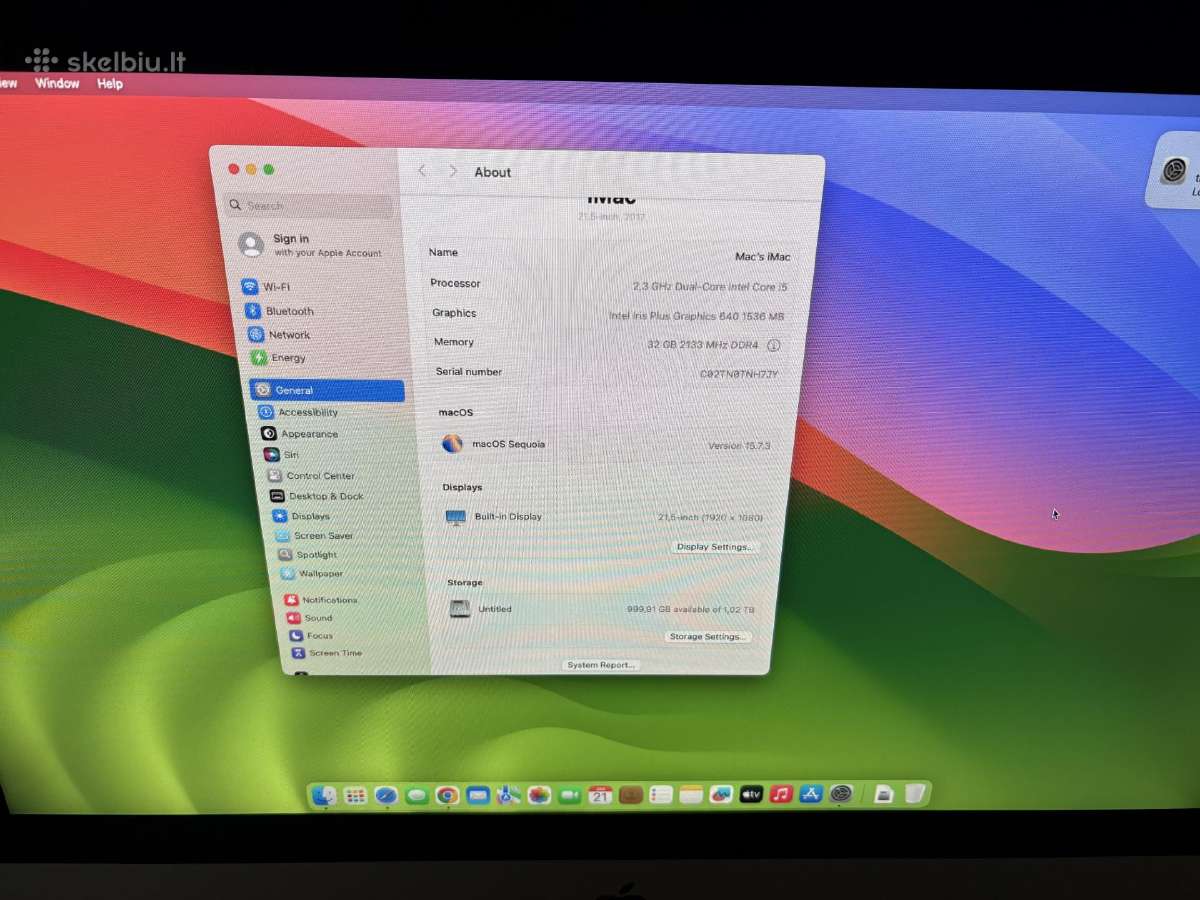1200x900 pixels.
Task: Open Photos from the Dock
Action: 539,796
